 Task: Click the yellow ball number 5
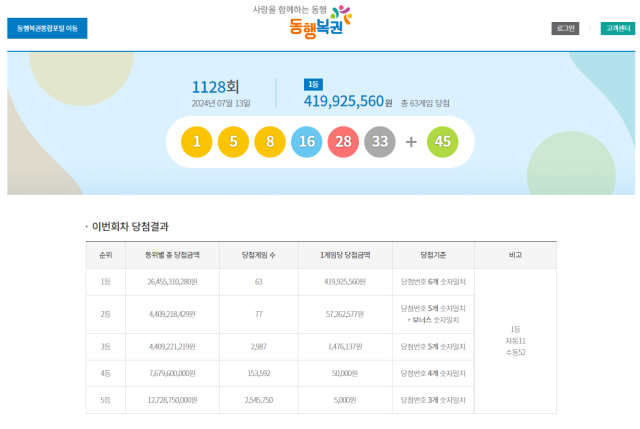[233, 142]
